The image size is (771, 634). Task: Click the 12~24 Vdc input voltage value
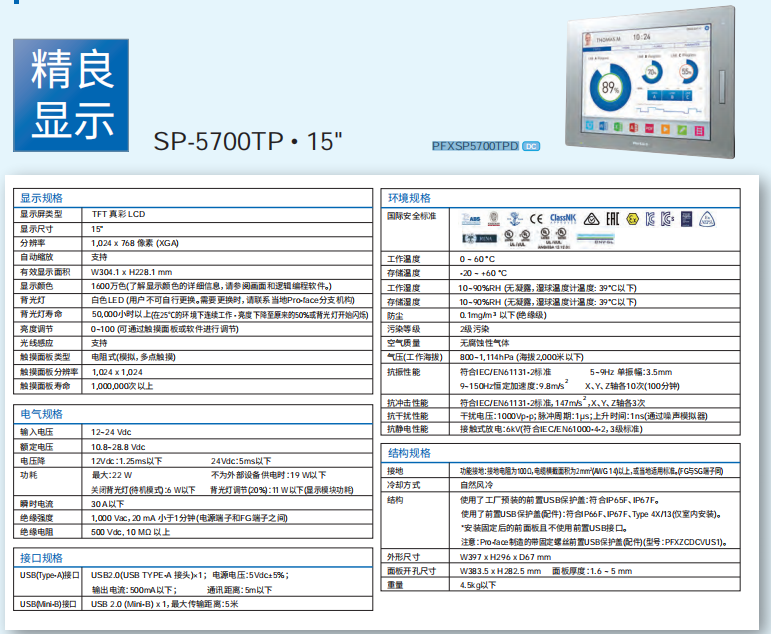111,432
